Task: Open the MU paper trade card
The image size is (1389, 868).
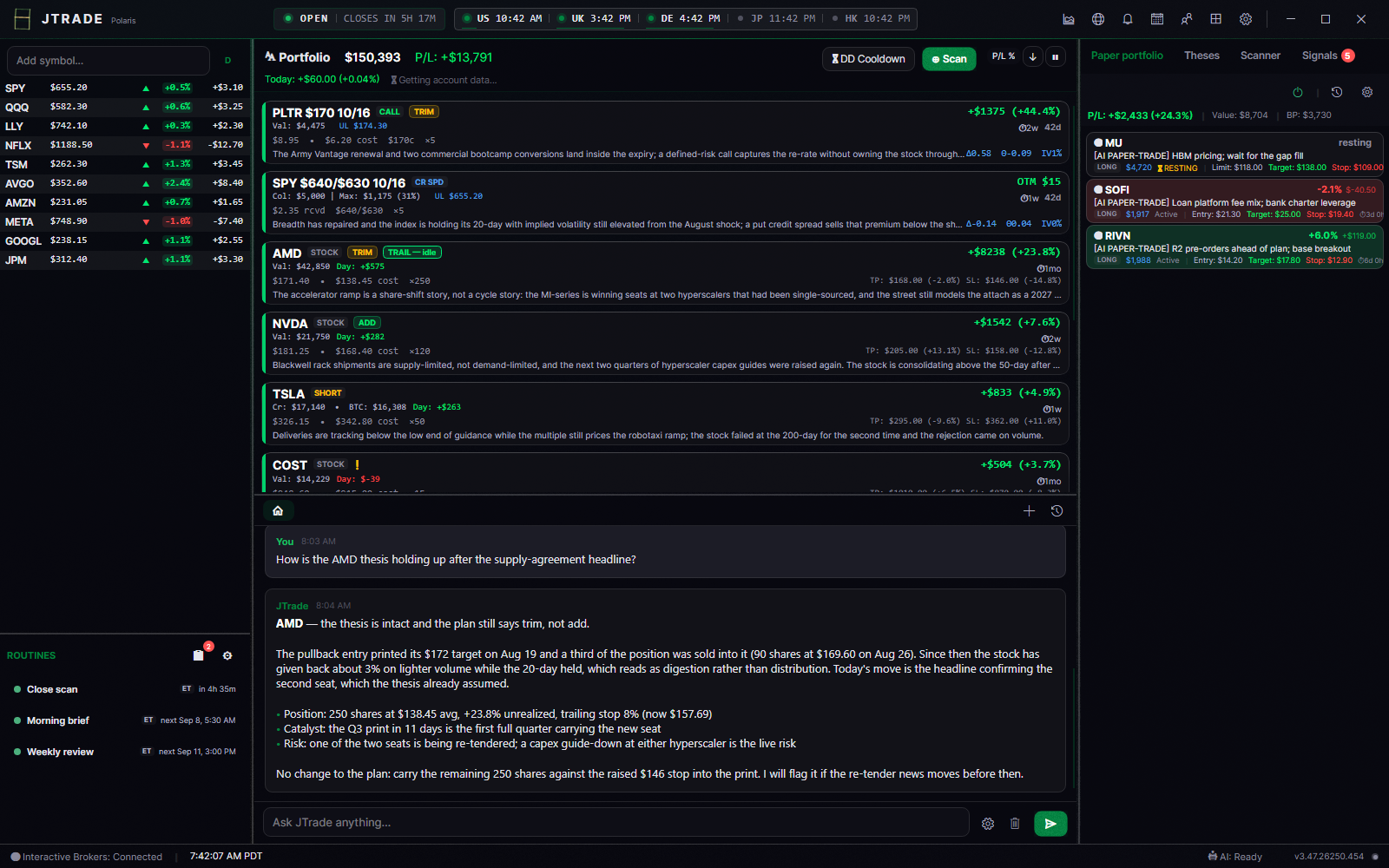Action: tap(1234, 155)
